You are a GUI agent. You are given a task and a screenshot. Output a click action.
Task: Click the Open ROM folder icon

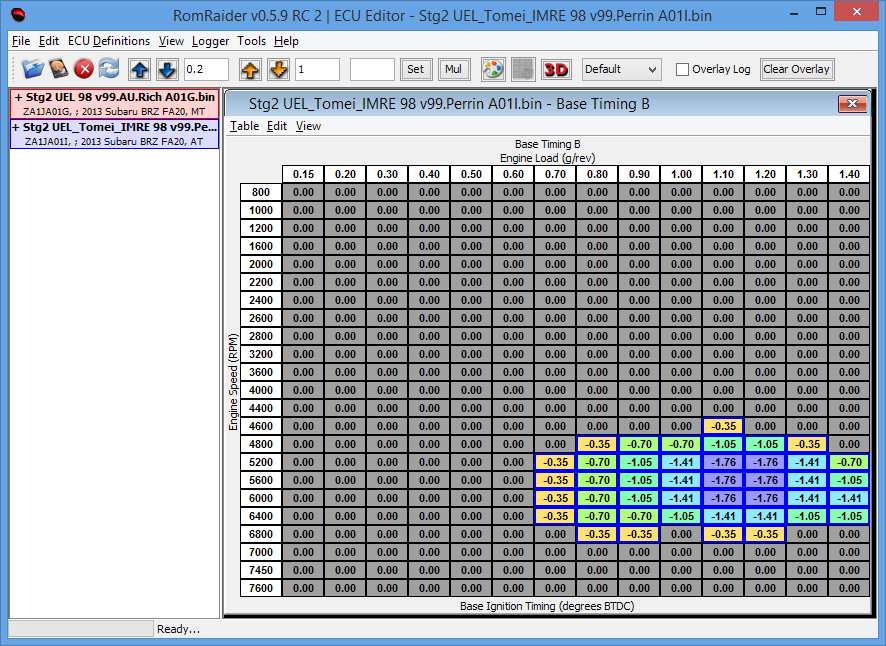click(x=33, y=69)
